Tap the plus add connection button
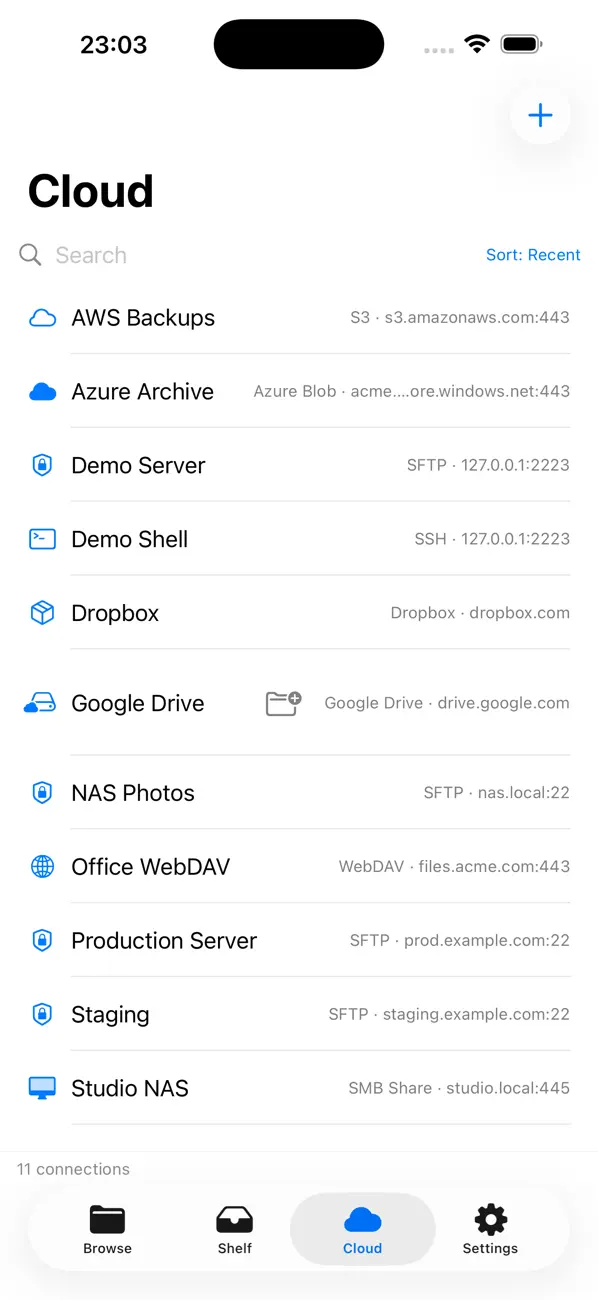Image resolution: width=598 pixels, height=1300 pixels. [x=540, y=115]
